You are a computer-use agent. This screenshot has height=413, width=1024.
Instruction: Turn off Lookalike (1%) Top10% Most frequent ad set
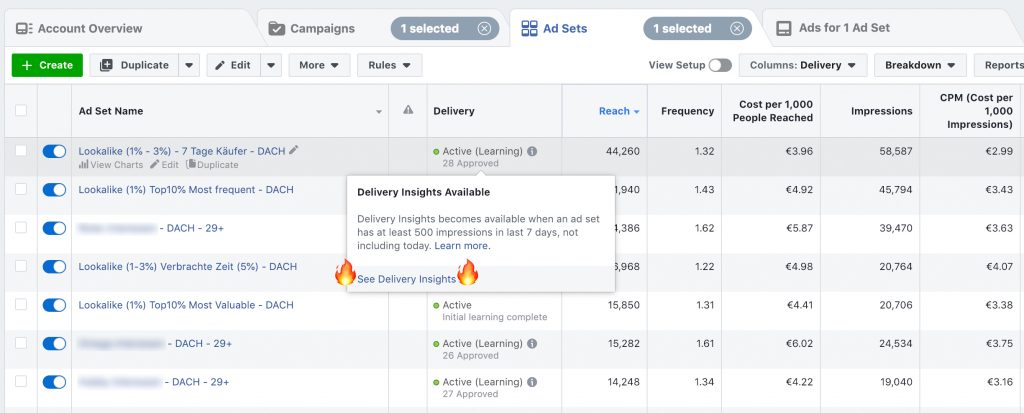pyautogui.click(x=54, y=190)
